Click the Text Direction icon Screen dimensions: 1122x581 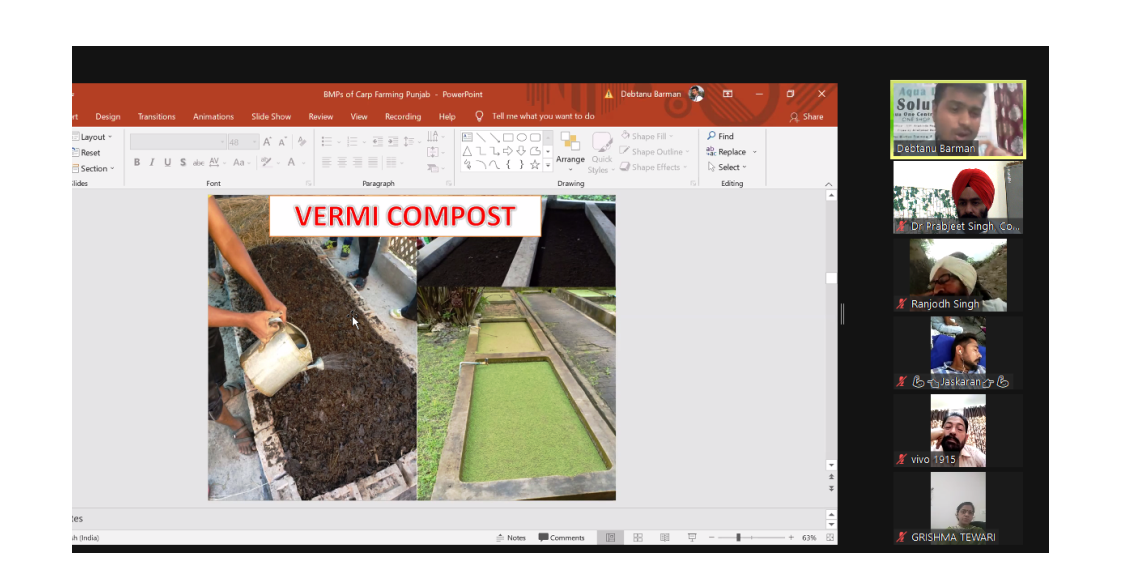tap(433, 137)
